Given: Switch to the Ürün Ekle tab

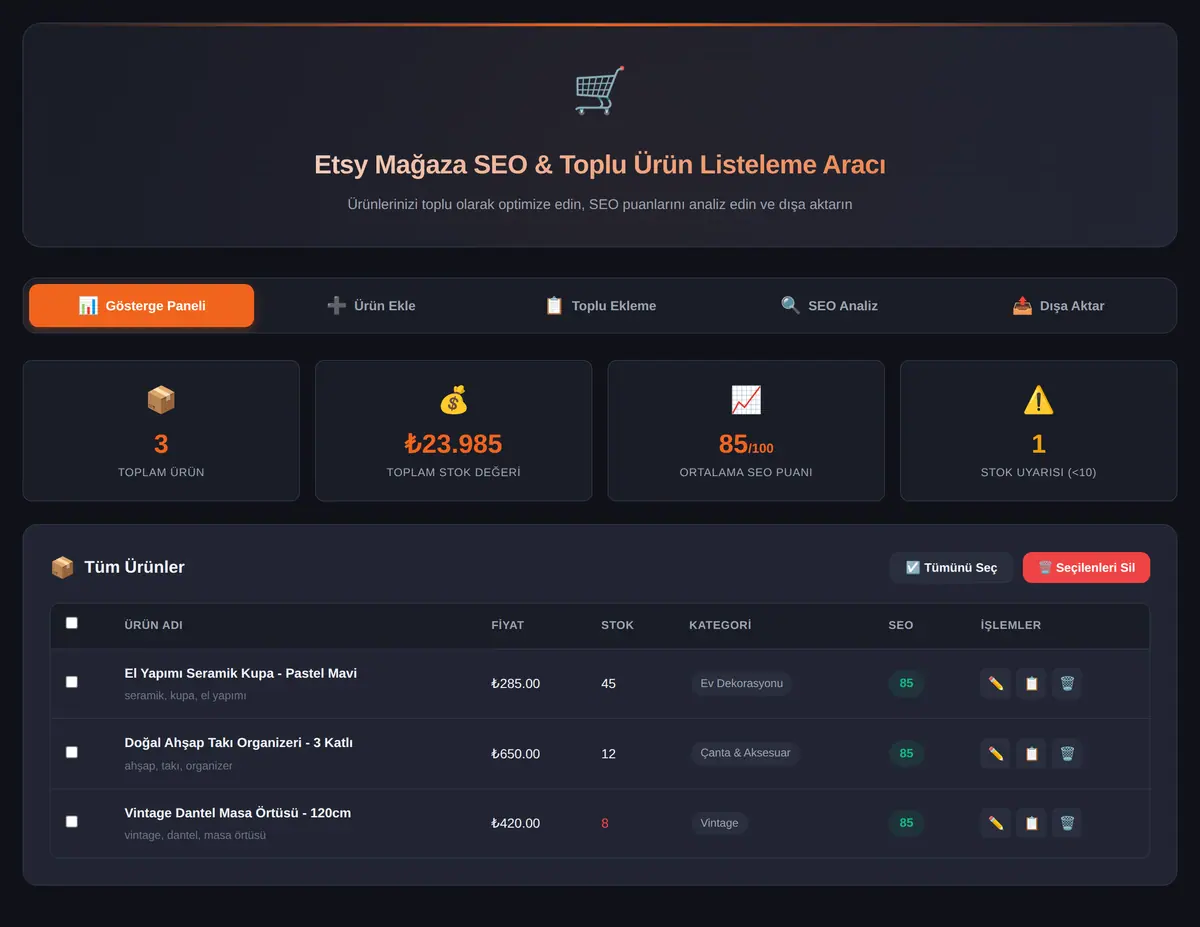Looking at the screenshot, I should [x=371, y=305].
